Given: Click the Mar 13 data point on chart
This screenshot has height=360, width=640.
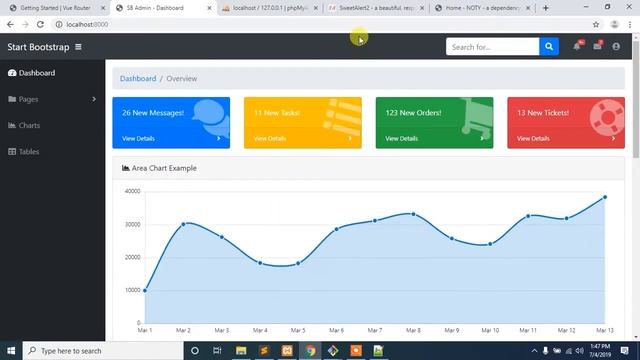Looking at the screenshot, I should [605, 197].
